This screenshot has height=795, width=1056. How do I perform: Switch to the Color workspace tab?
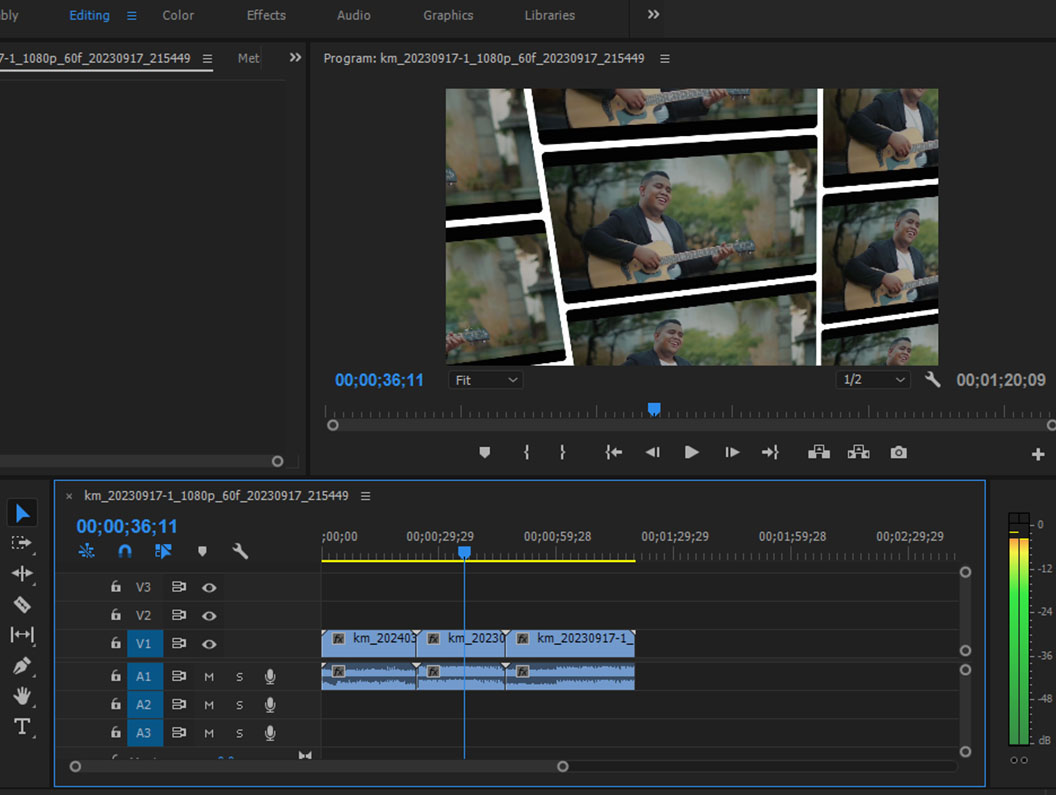[x=178, y=15]
